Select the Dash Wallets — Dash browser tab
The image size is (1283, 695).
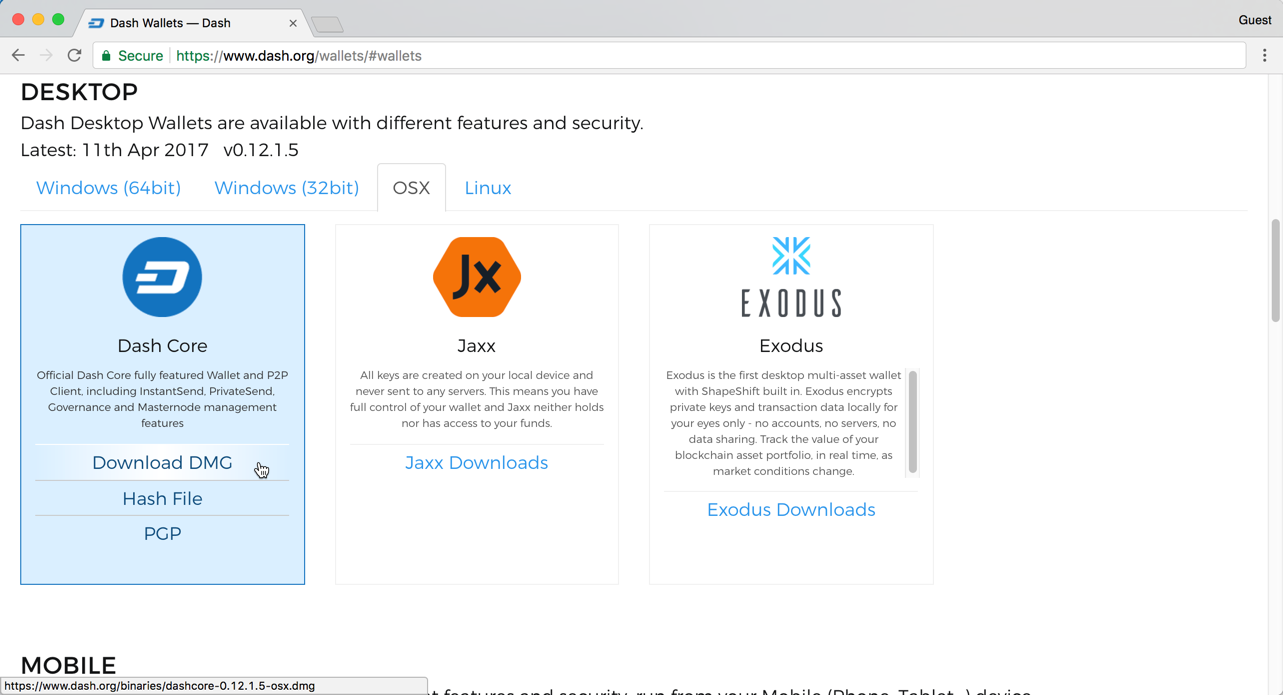coord(192,23)
